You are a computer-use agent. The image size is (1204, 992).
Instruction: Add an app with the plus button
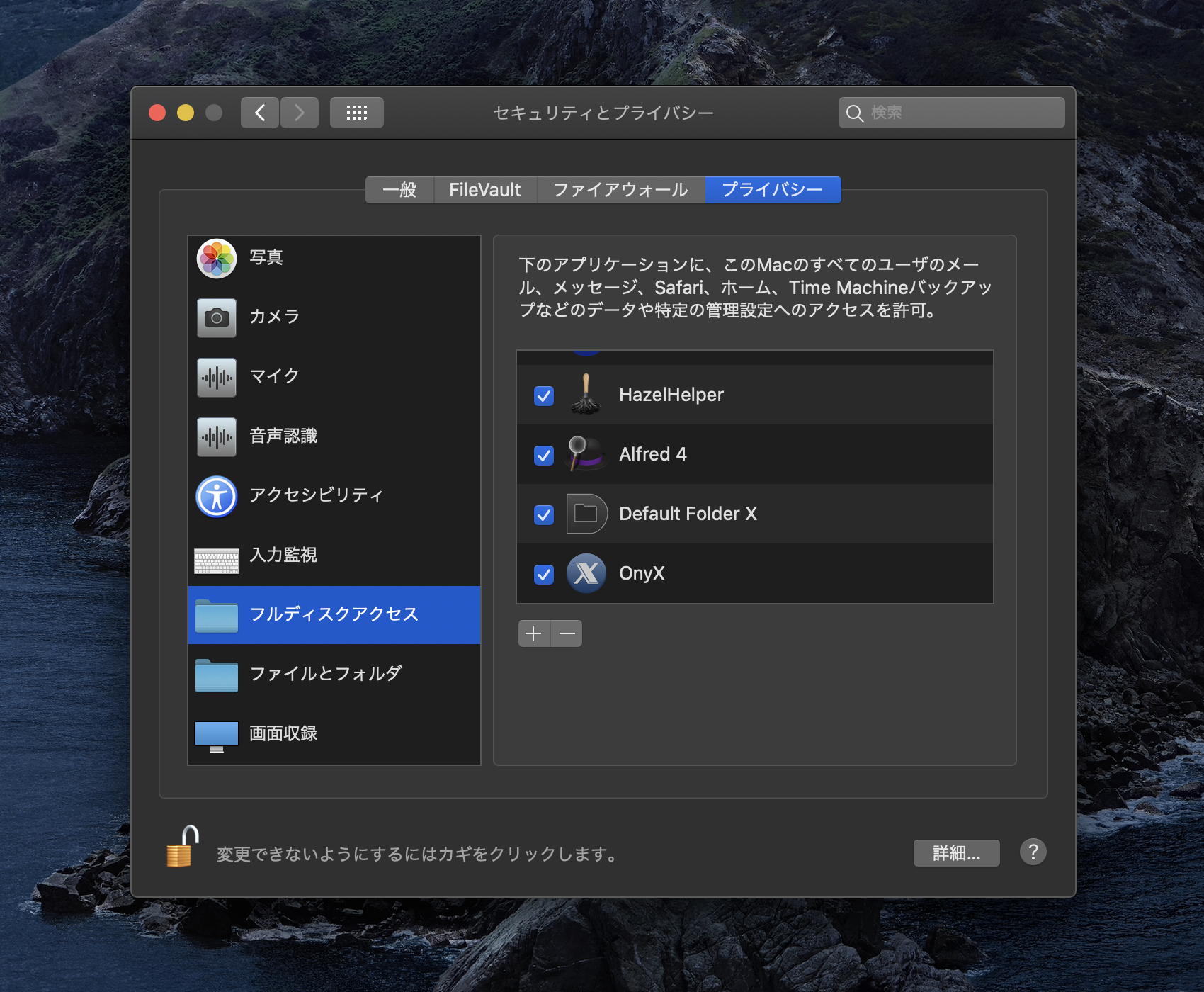pos(534,633)
